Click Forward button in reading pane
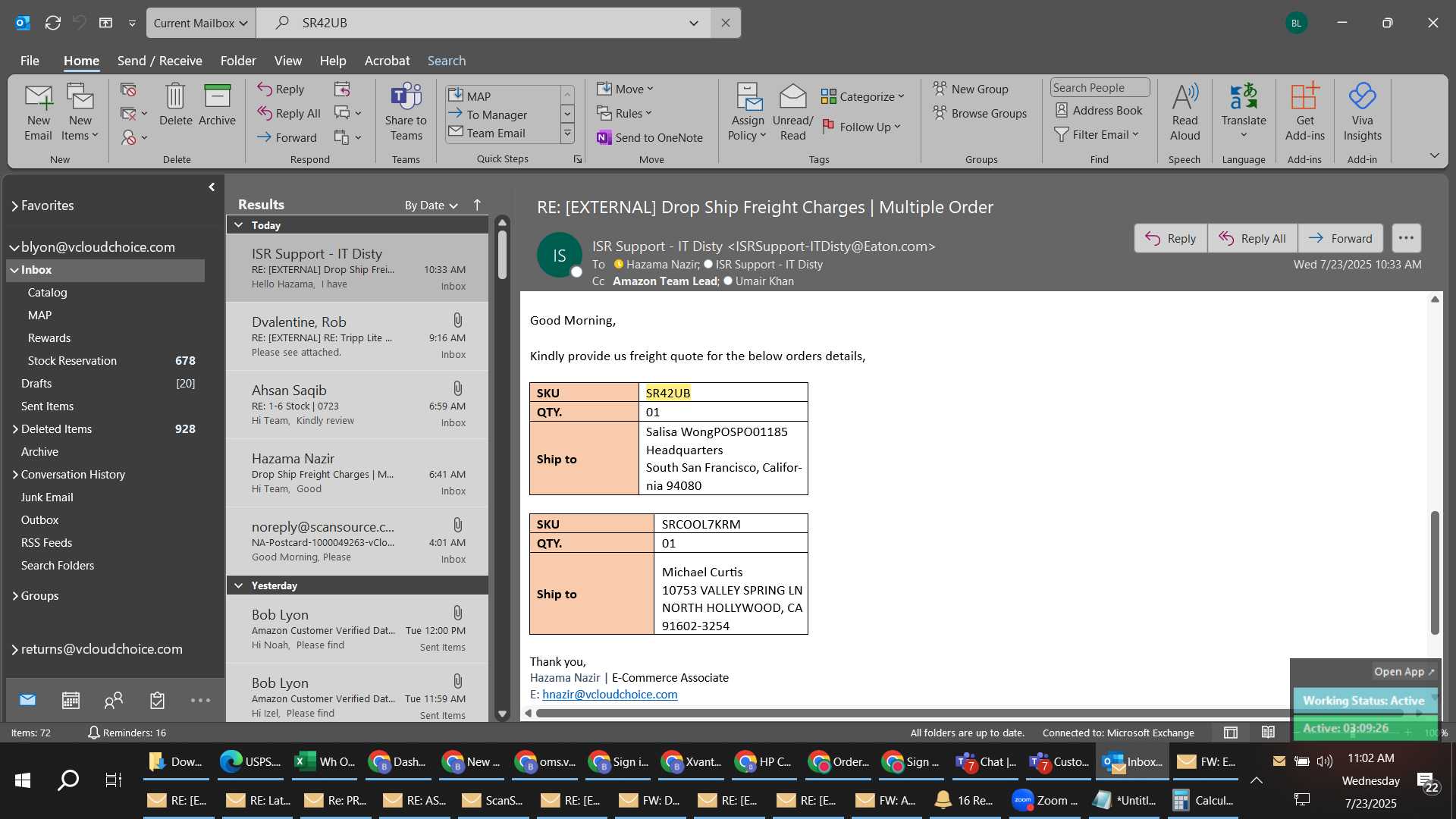The image size is (1456, 819). pyautogui.click(x=1340, y=238)
